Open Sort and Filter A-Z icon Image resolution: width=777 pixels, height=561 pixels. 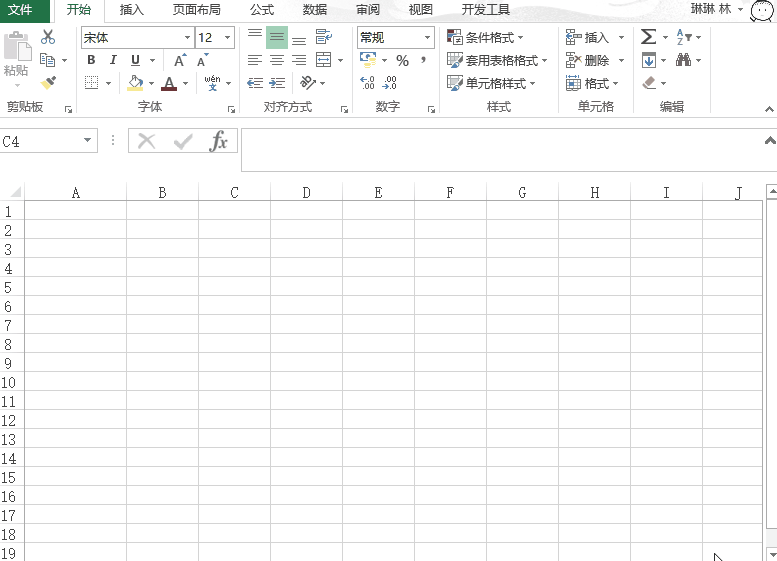(684, 37)
